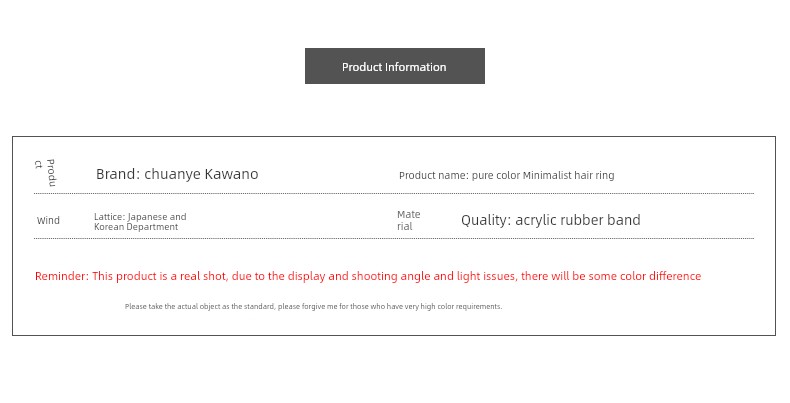Click the "Product name:" label
Image resolution: width=790 pixels, height=403 pixels.
point(433,176)
